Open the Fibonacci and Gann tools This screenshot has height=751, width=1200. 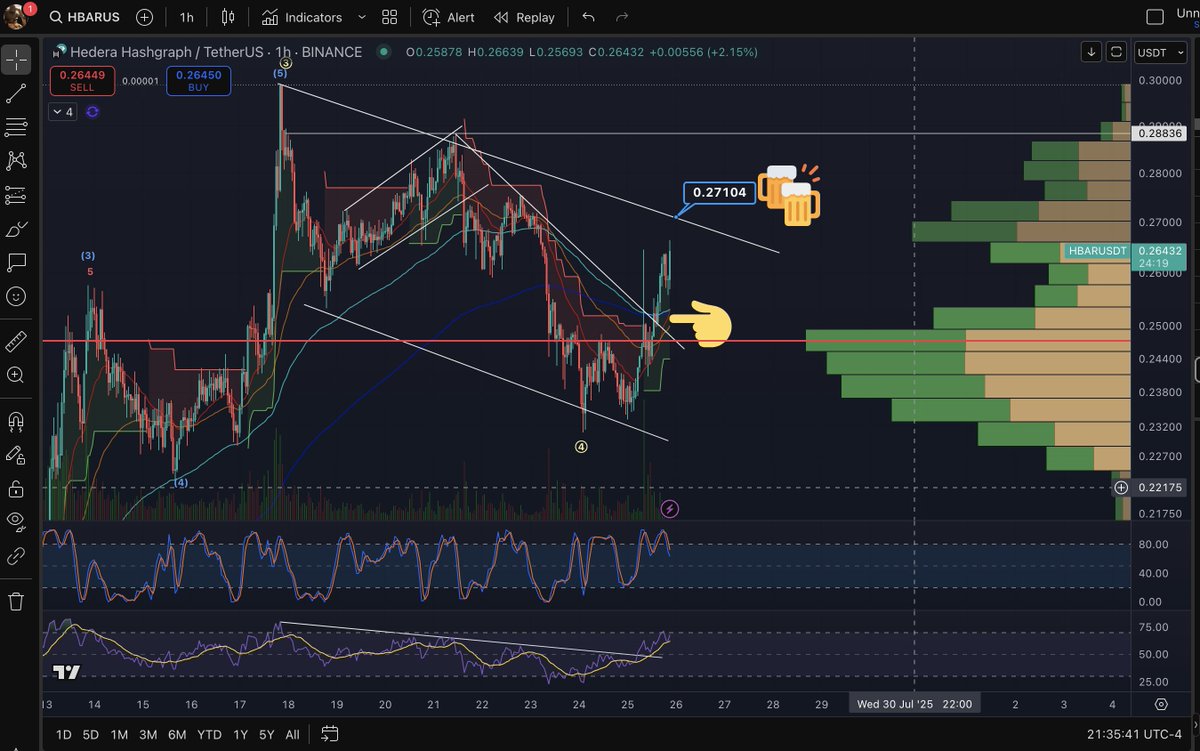16,127
